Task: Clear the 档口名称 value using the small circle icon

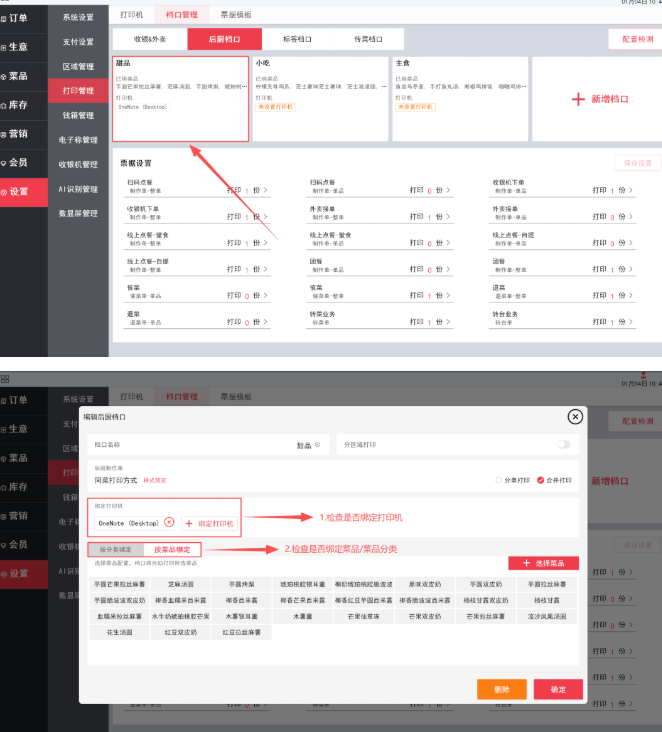Action: (317, 445)
